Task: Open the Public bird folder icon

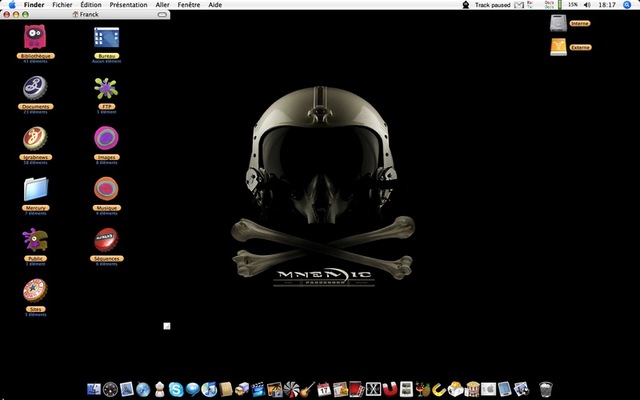Action: point(35,240)
